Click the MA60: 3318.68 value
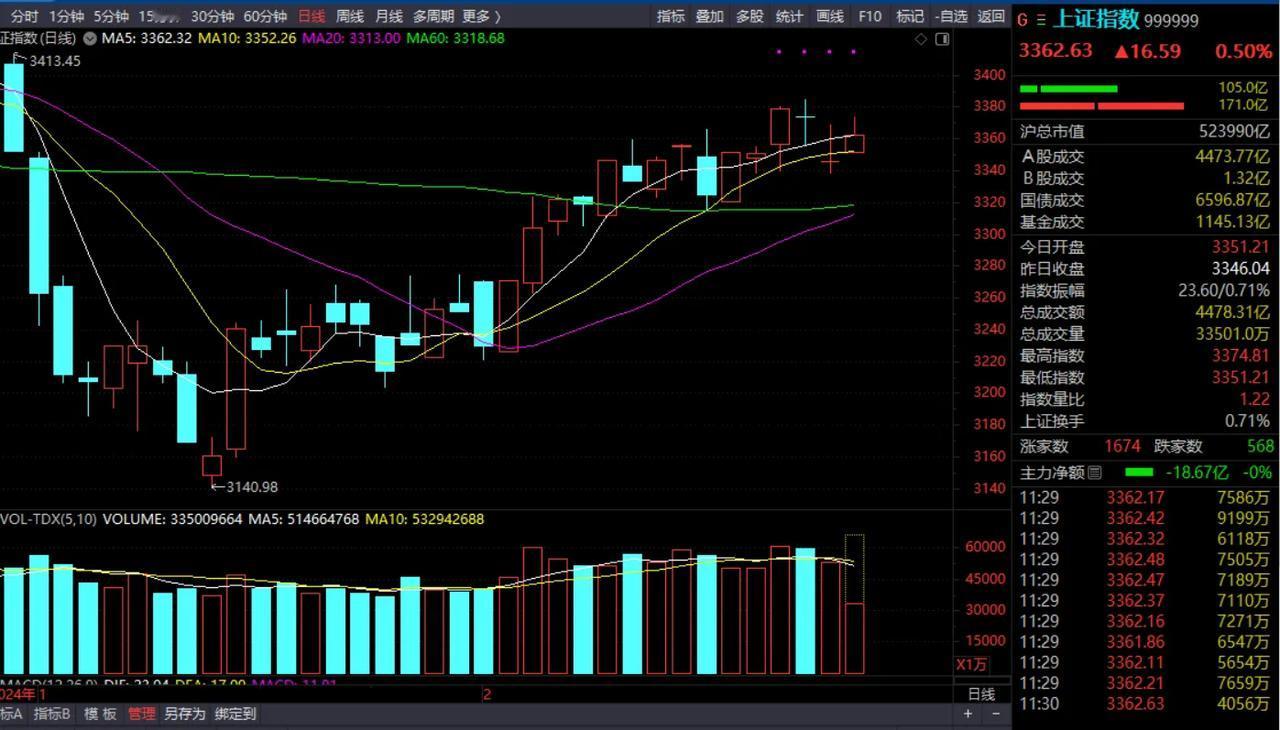The image size is (1280, 730). tap(455, 38)
